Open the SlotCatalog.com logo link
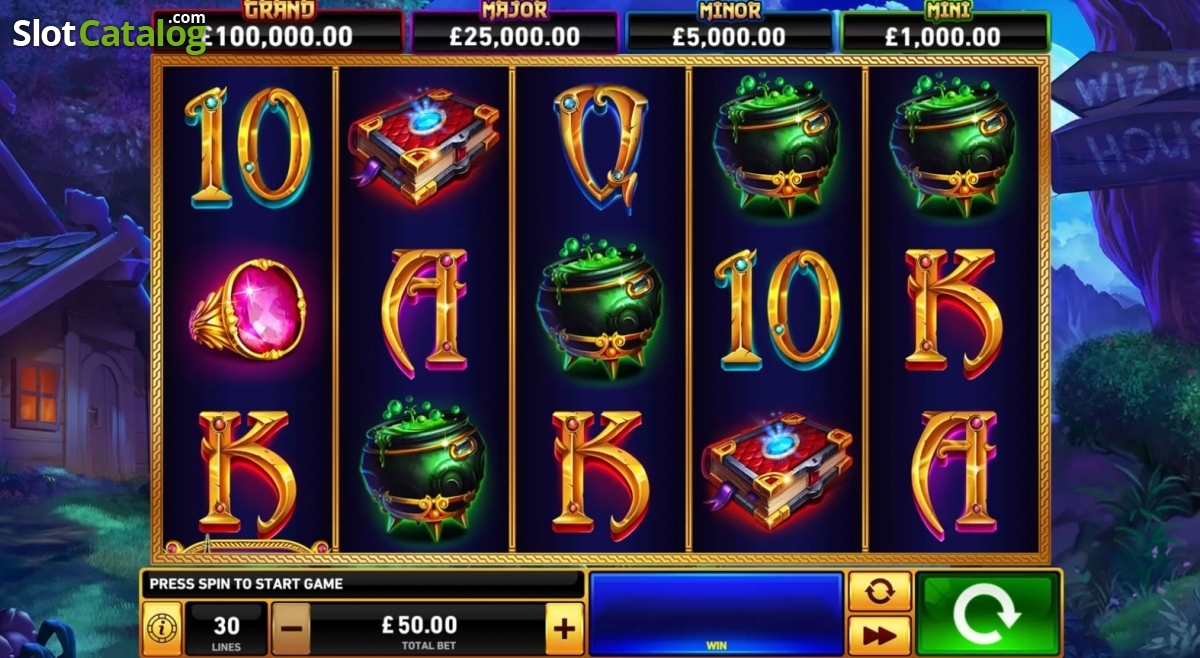 click(x=110, y=33)
